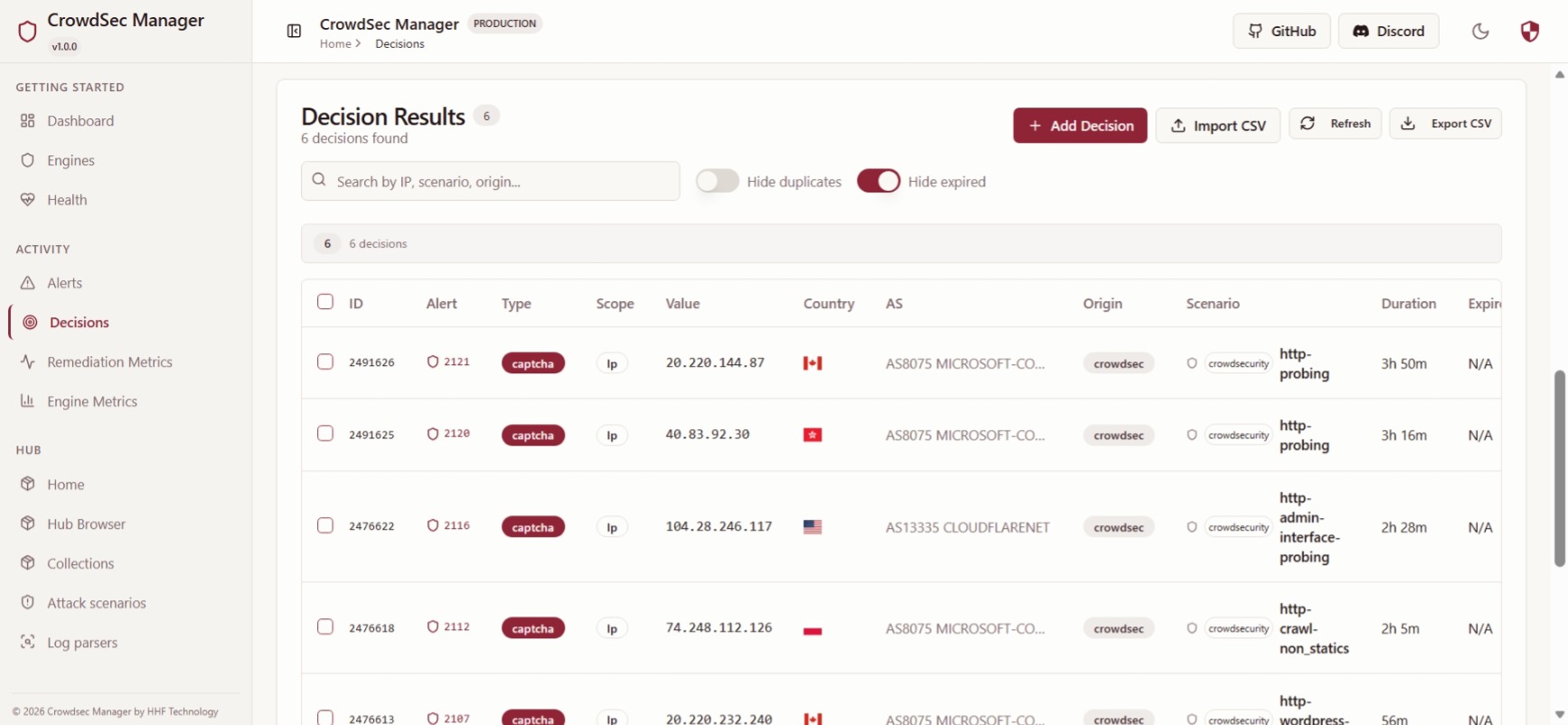Click the Scenario column header
The width and height of the screenshot is (1568, 725).
pyautogui.click(x=1213, y=304)
